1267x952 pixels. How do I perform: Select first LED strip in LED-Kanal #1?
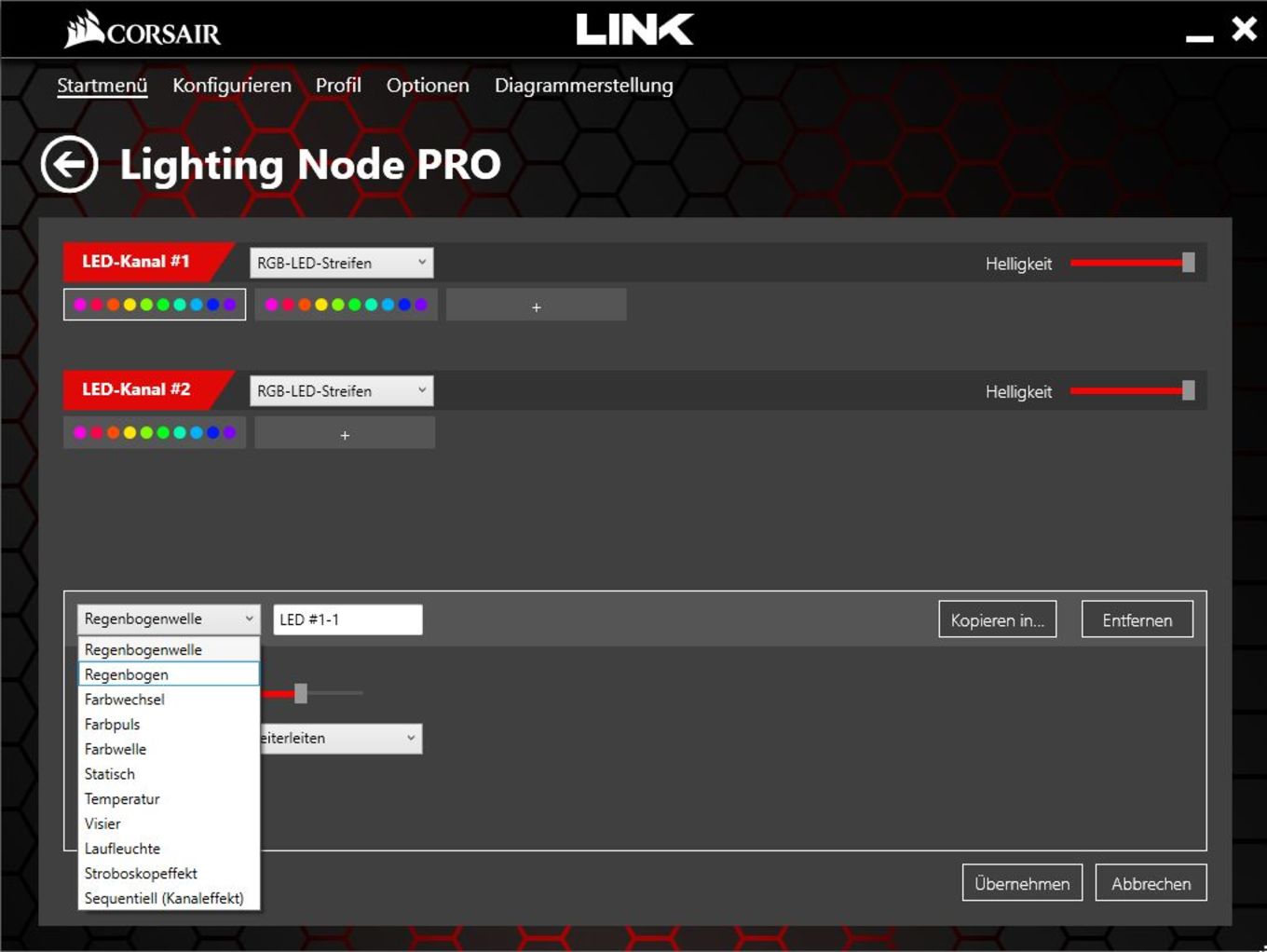[x=155, y=305]
